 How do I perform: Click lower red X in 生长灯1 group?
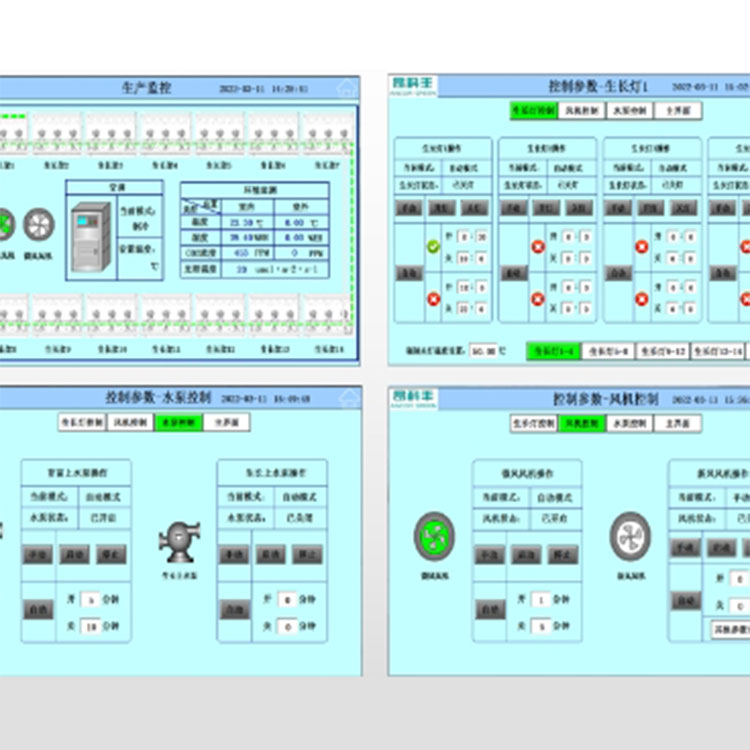(433, 299)
